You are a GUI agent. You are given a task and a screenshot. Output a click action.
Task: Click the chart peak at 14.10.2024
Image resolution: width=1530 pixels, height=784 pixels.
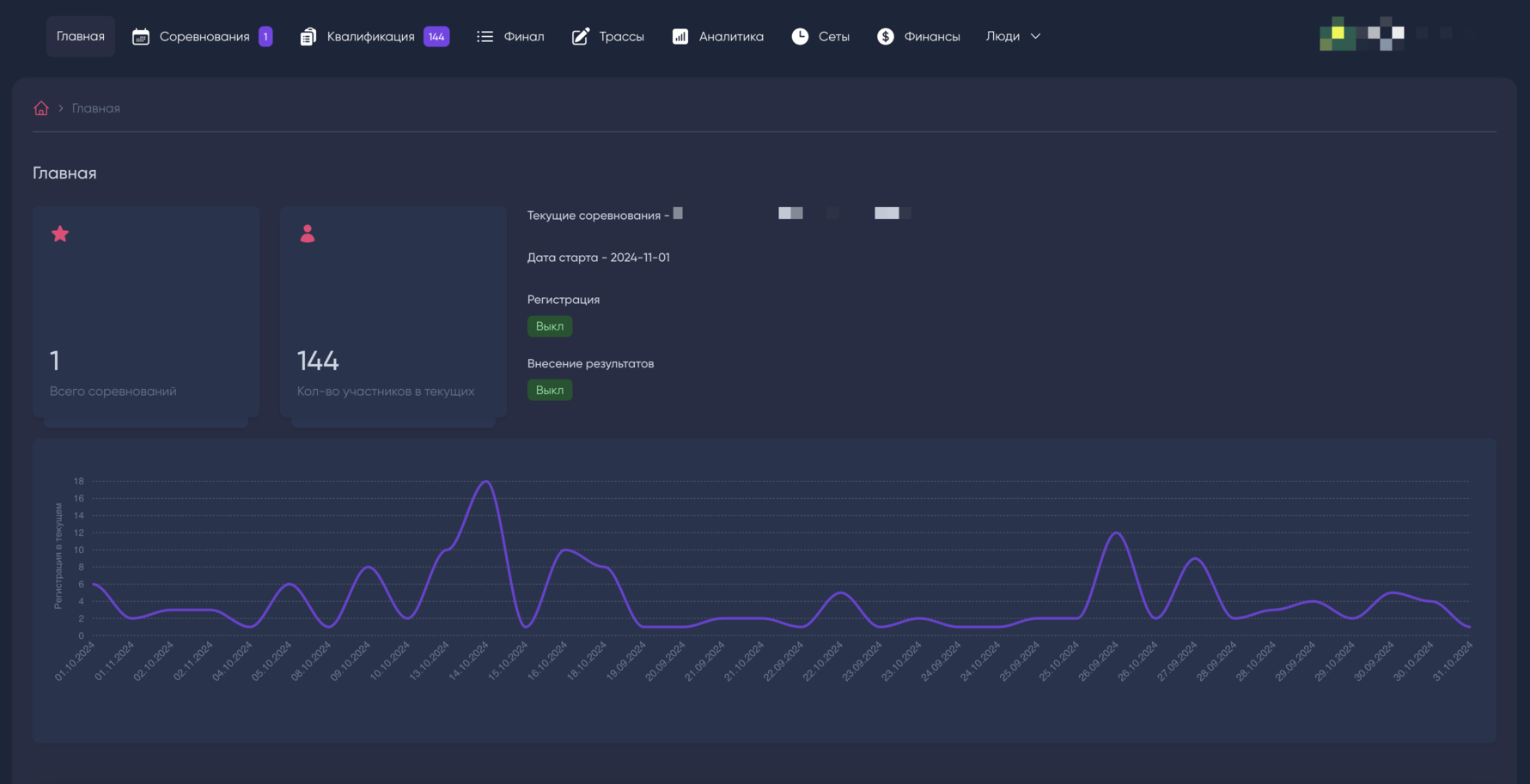click(x=487, y=481)
